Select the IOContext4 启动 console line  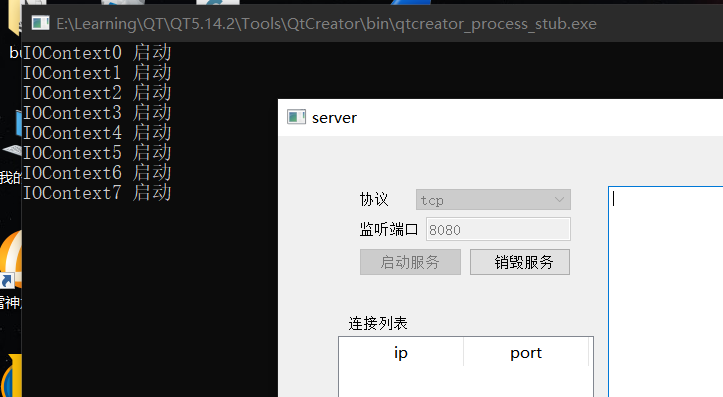tap(97, 133)
